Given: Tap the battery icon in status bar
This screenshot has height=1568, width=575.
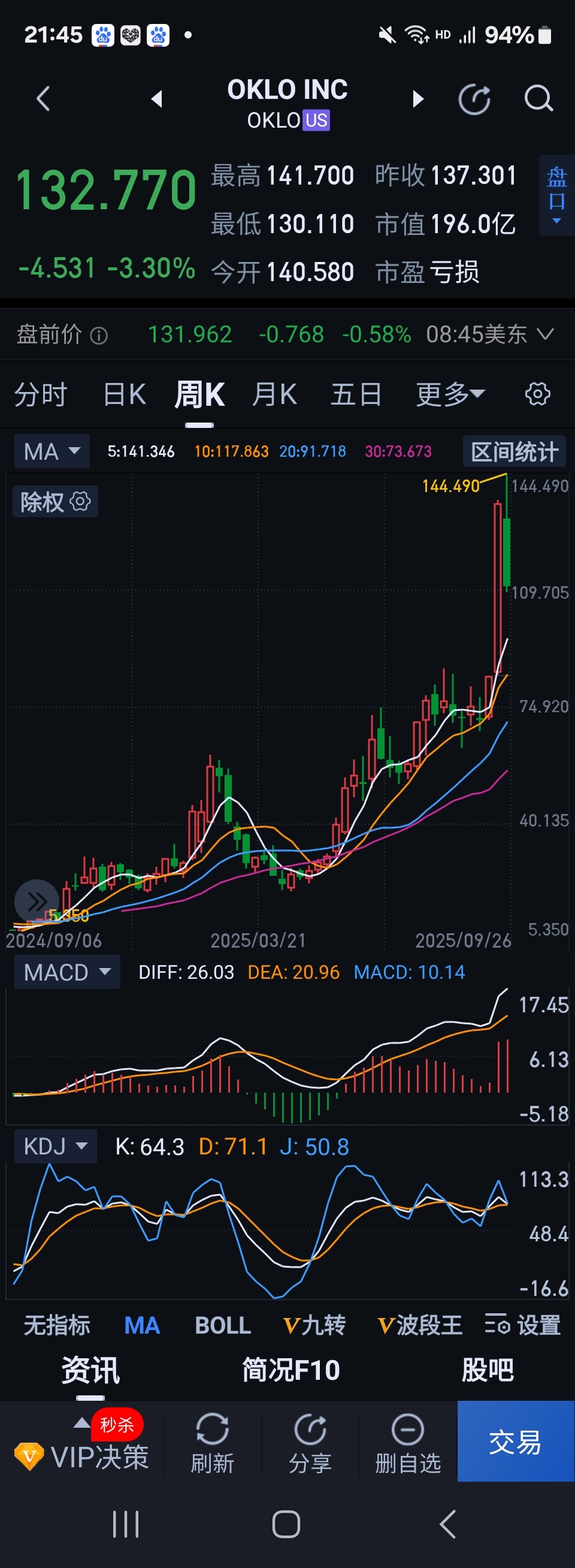Looking at the screenshot, I should coord(545,35).
